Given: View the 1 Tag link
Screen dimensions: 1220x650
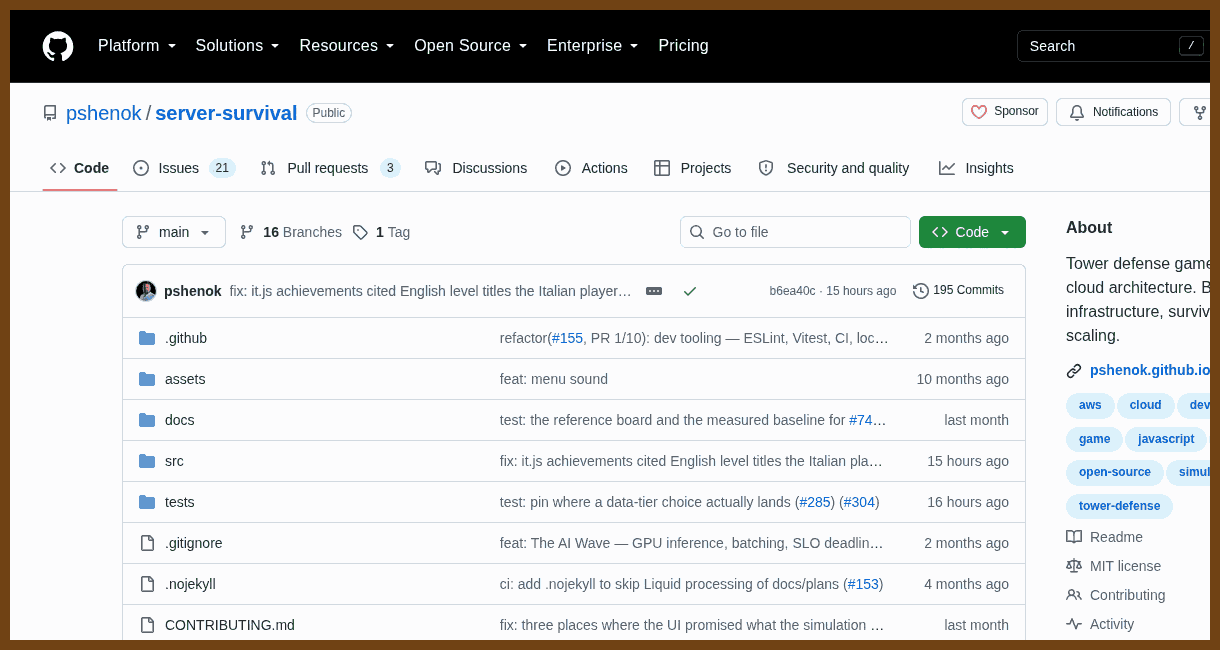Looking at the screenshot, I should (x=381, y=232).
